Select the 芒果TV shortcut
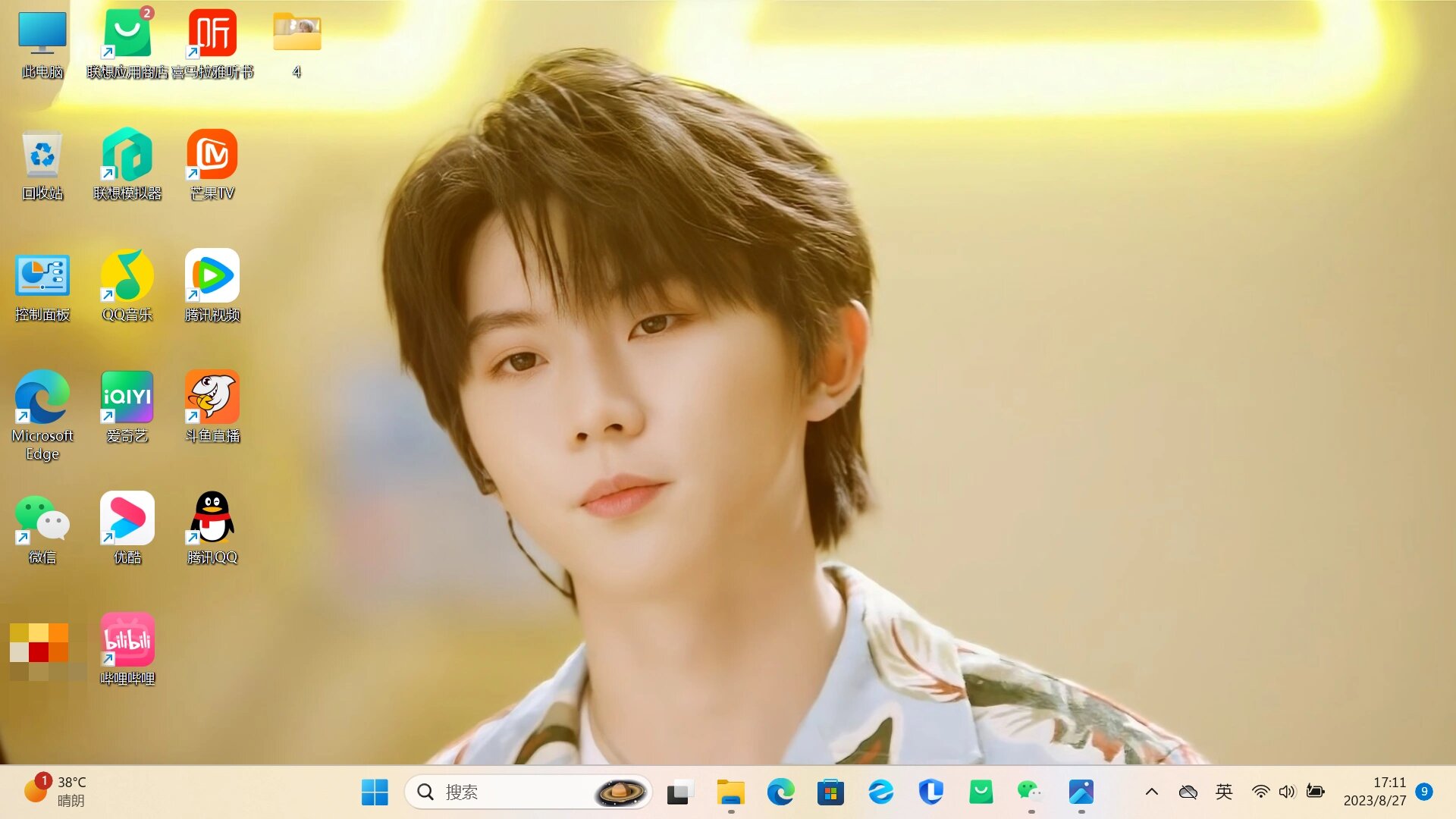 [x=212, y=165]
